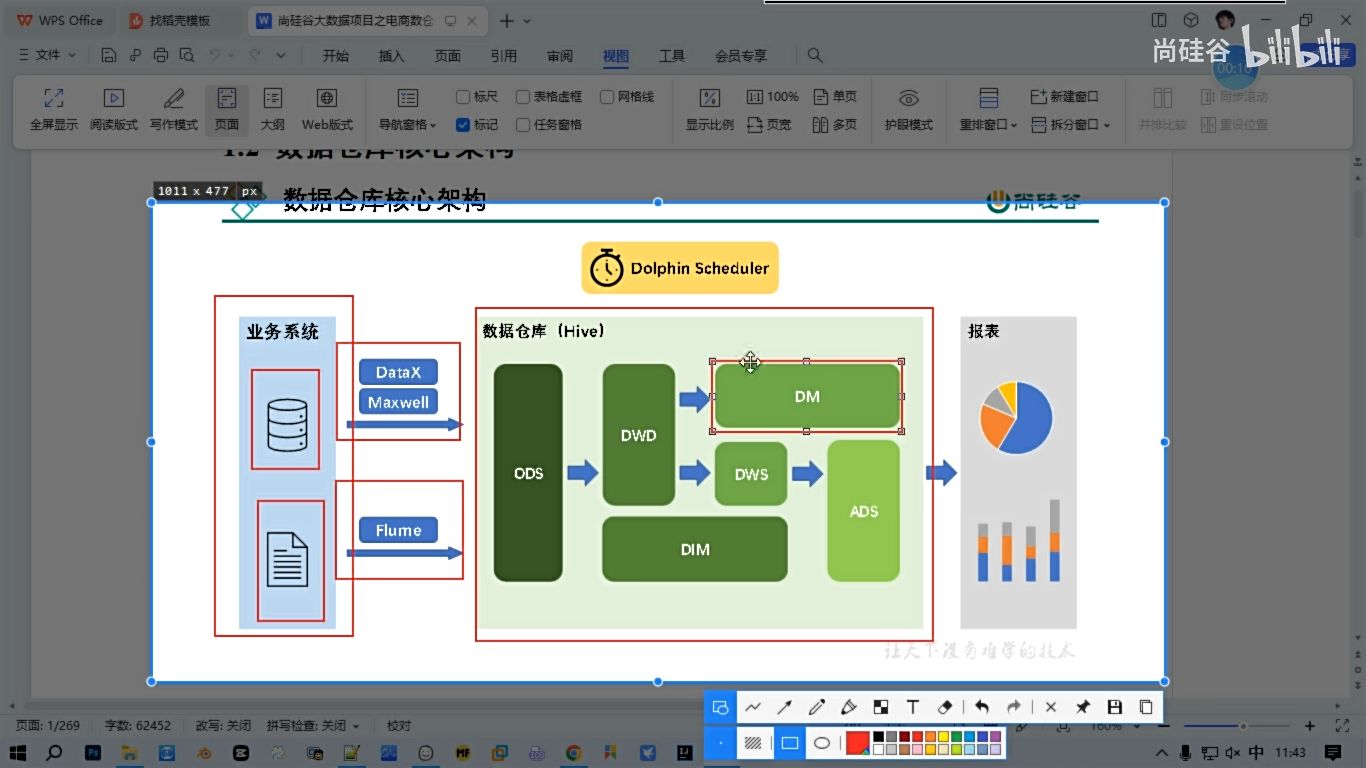Screen dimensions: 1366x768
Task: Pick the yellow color swatch
Action: [943, 737]
